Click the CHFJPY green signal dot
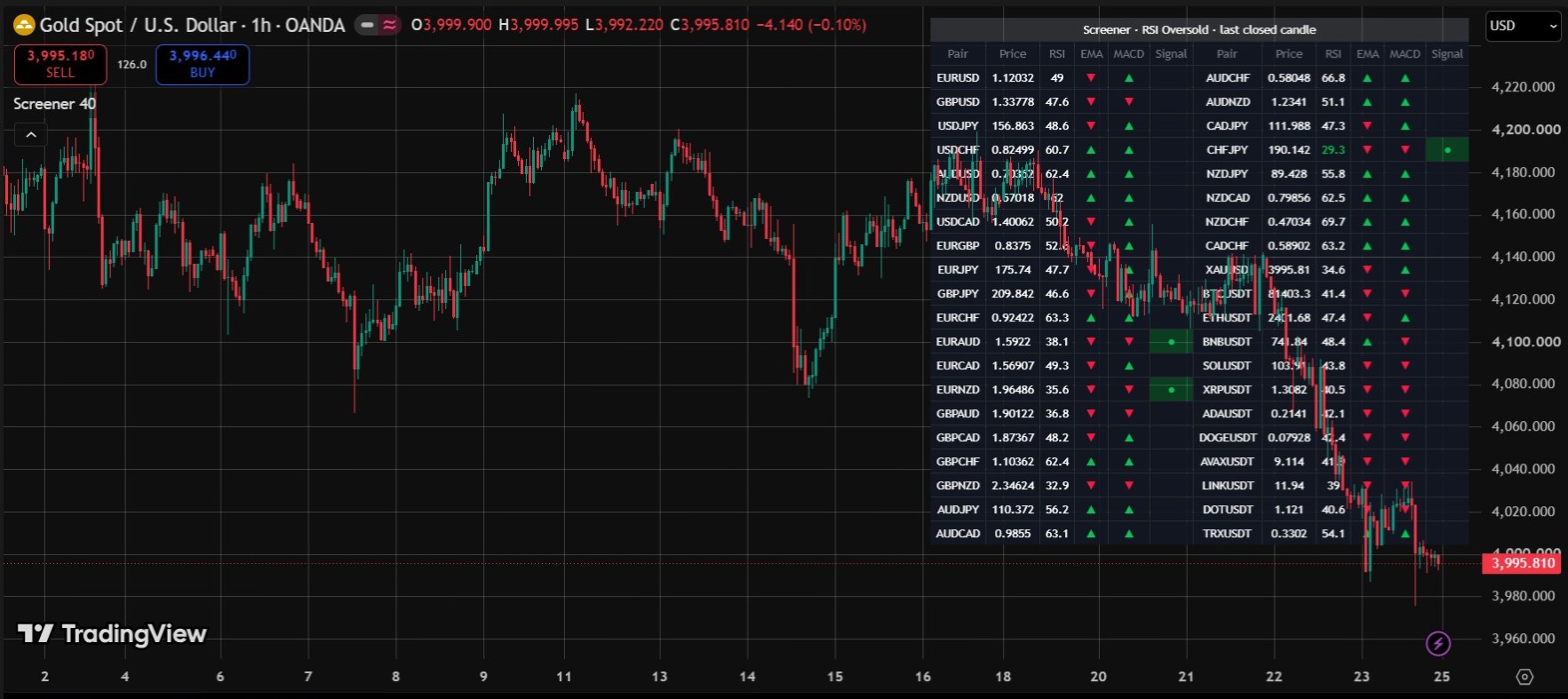The height and width of the screenshot is (699, 1568). 1447,150
